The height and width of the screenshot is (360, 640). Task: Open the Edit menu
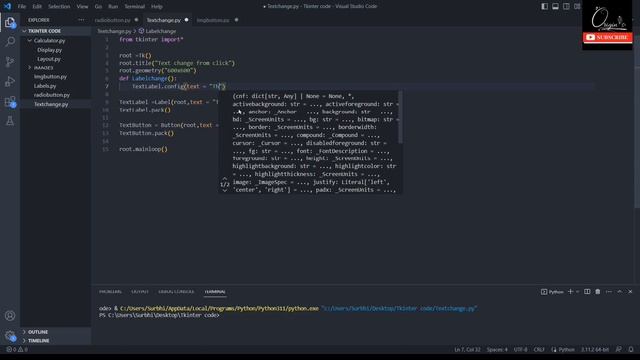coord(37,7)
